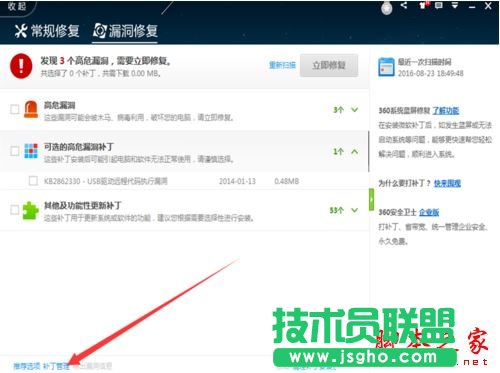Click the share icon in title bar
Viewport: 500px width, 373px height.
coord(404,5)
